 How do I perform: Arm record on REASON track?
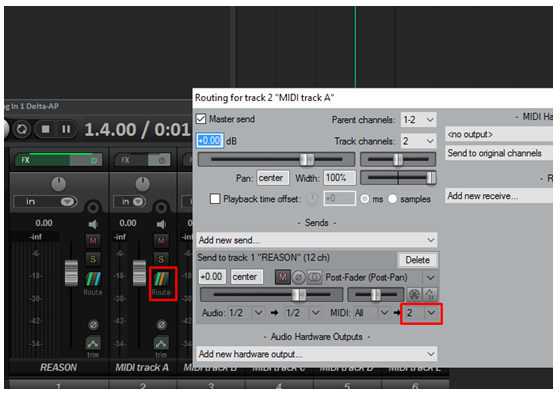(93, 208)
